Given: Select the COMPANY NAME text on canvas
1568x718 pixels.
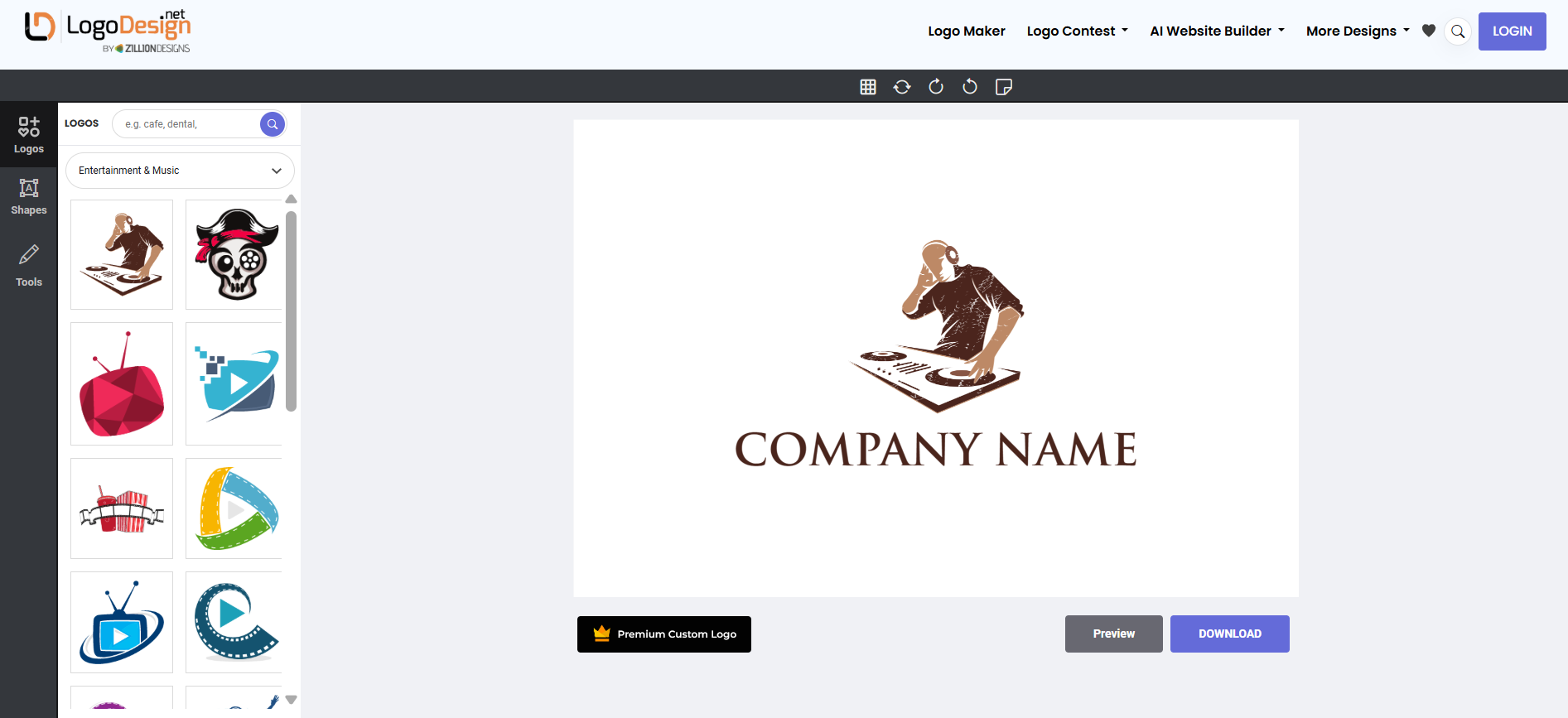Looking at the screenshot, I should (x=936, y=450).
